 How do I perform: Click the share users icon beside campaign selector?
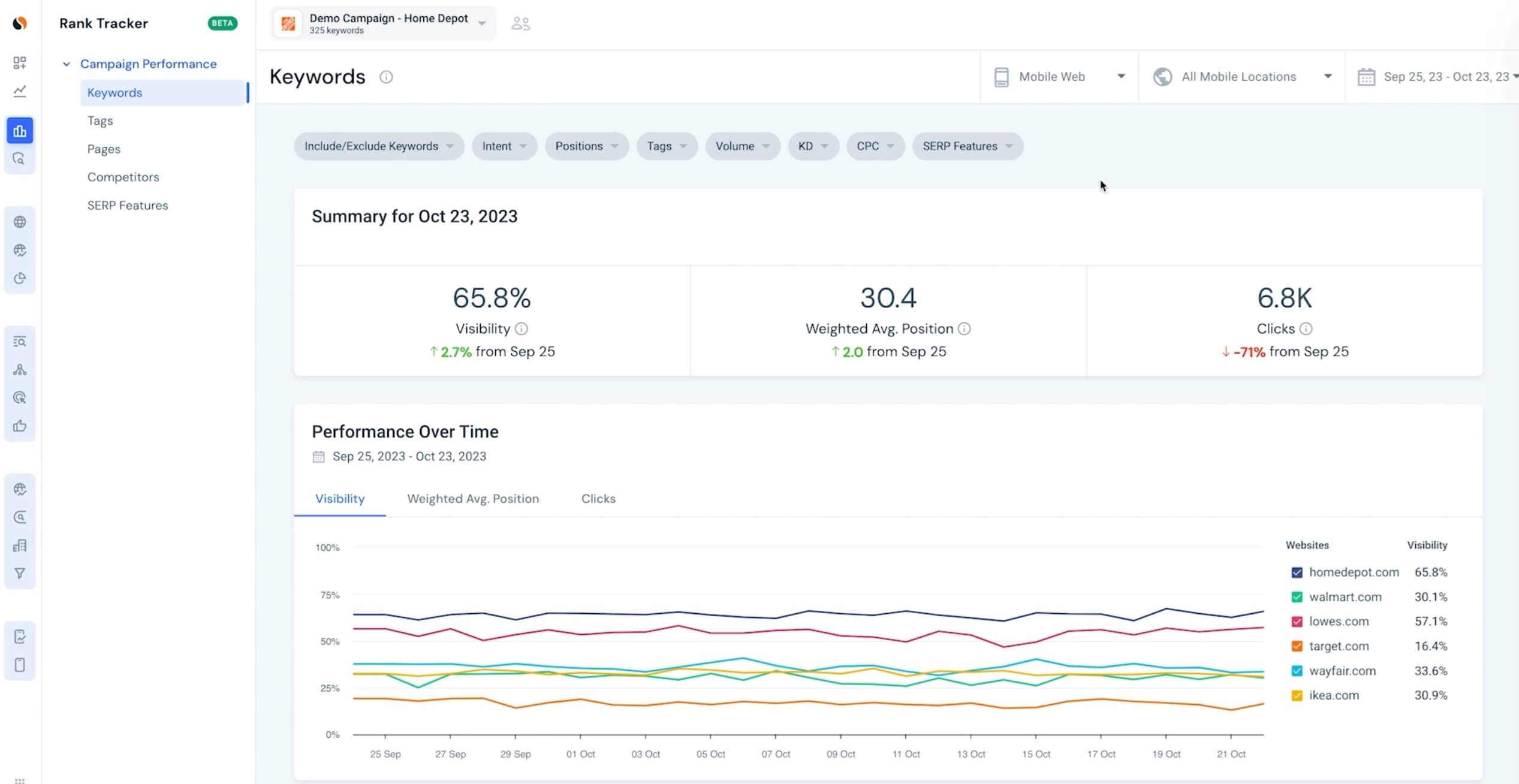(520, 23)
